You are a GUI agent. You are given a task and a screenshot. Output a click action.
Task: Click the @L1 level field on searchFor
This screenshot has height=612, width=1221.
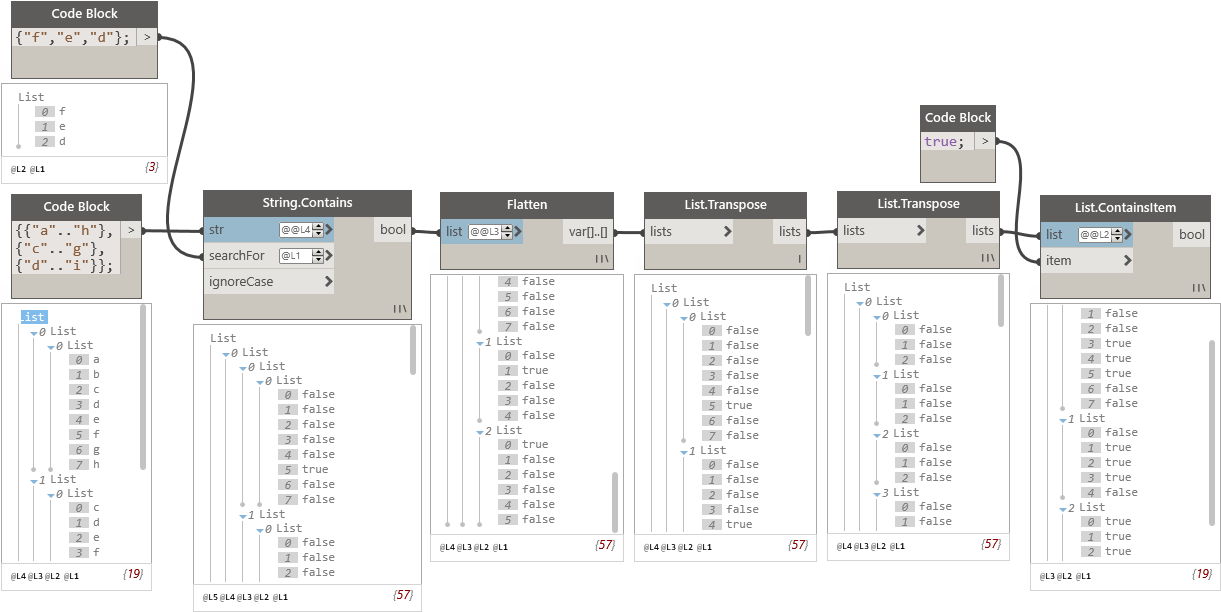tap(297, 256)
